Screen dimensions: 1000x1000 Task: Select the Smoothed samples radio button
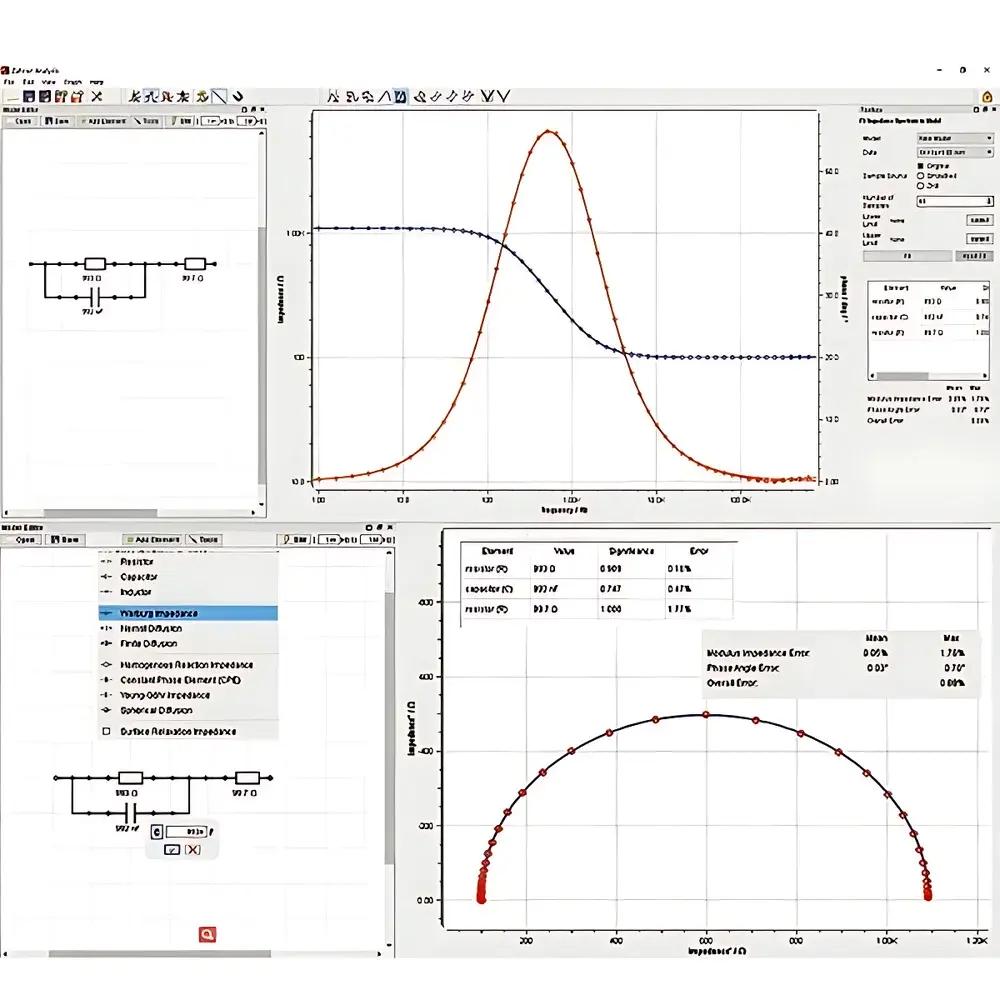tap(920, 176)
